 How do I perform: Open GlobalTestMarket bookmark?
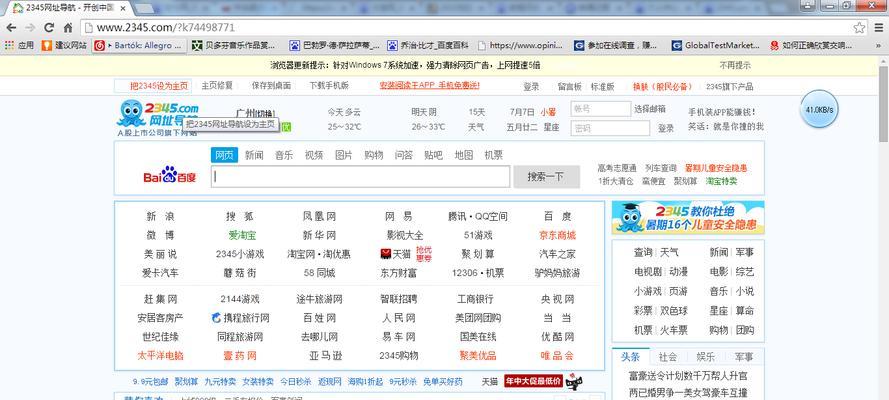(716, 45)
